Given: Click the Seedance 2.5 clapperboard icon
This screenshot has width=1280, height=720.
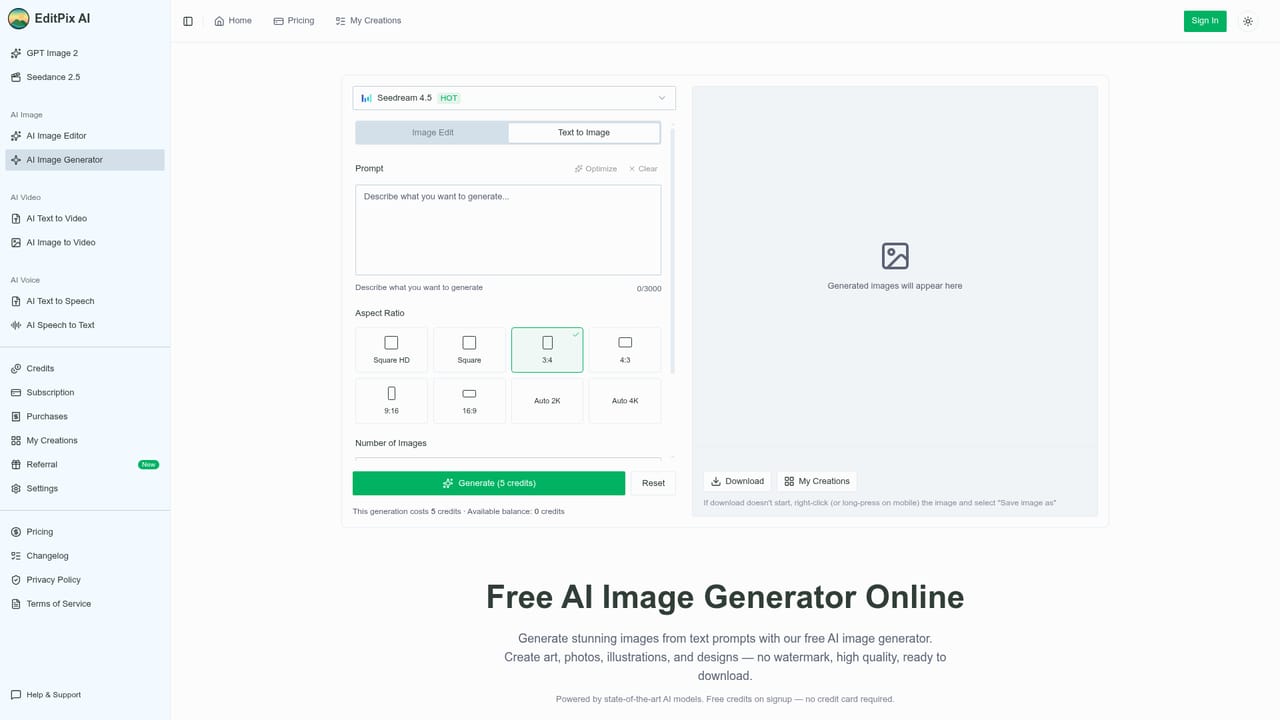Looking at the screenshot, I should click(x=16, y=77).
